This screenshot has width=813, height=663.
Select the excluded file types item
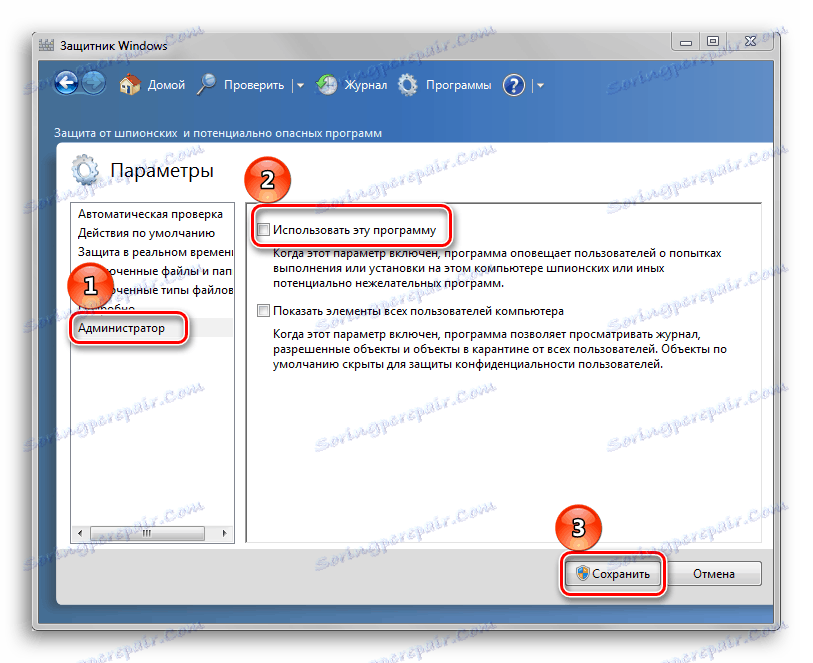tap(152, 290)
